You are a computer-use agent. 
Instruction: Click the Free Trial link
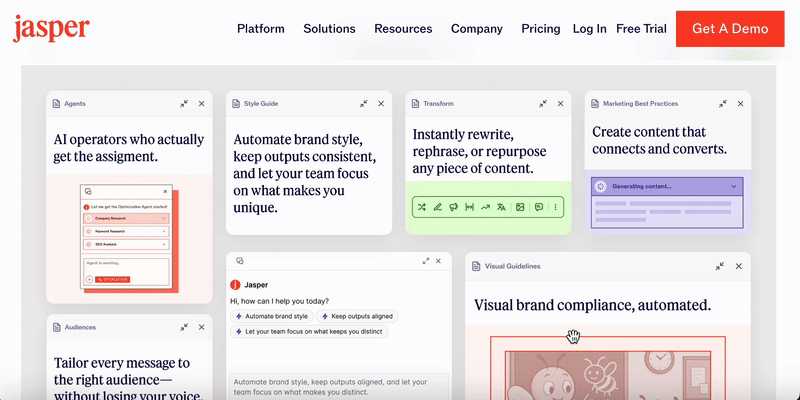click(x=641, y=29)
